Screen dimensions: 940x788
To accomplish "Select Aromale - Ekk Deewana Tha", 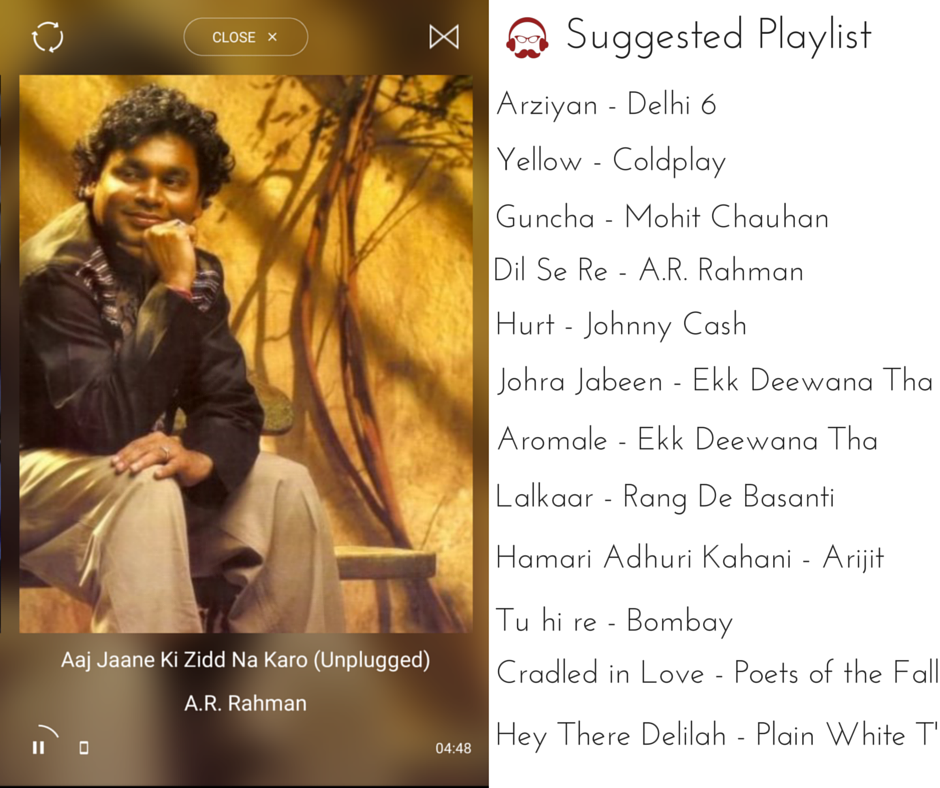I will pos(688,440).
